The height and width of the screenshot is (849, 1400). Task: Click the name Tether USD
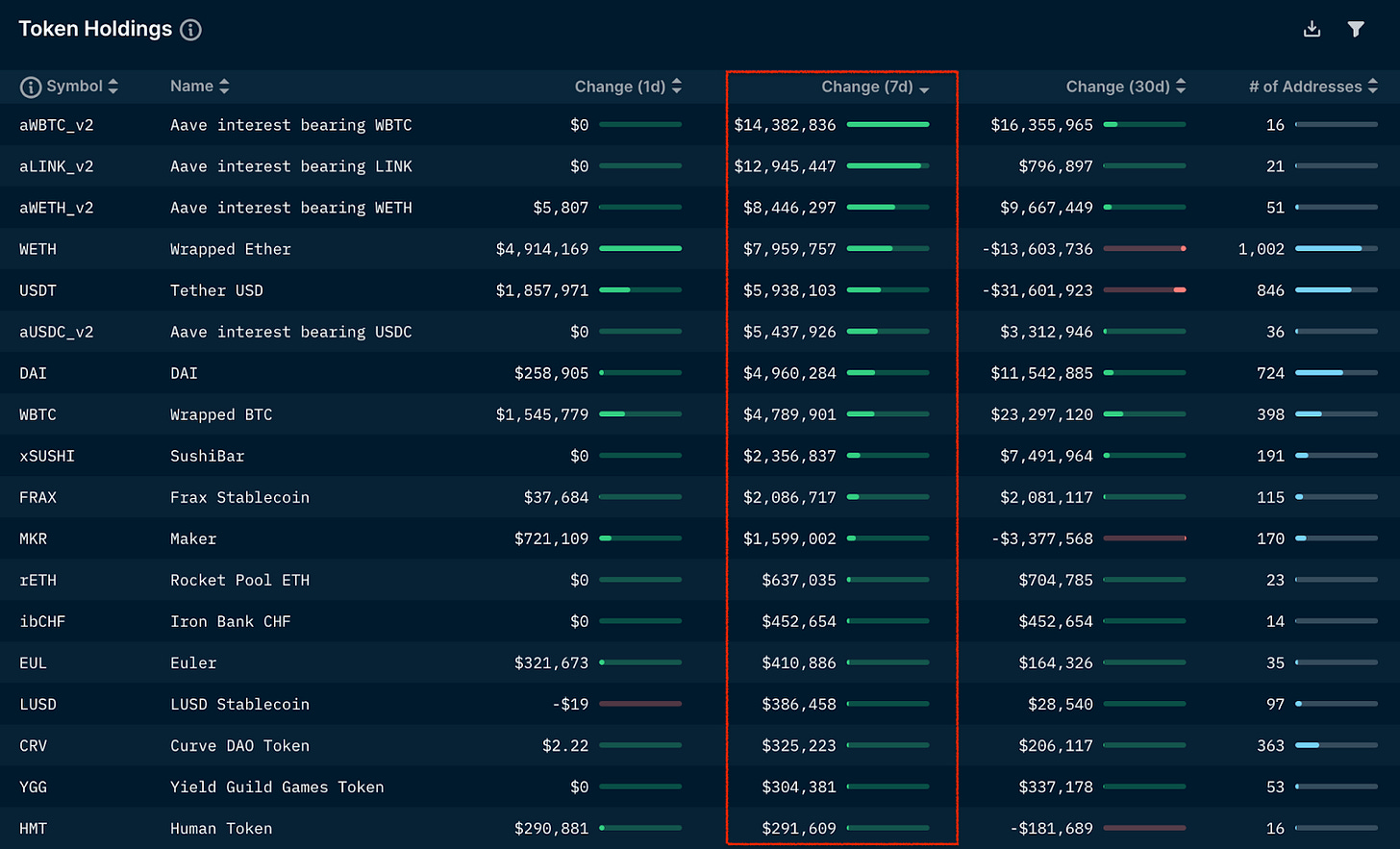(216, 290)
